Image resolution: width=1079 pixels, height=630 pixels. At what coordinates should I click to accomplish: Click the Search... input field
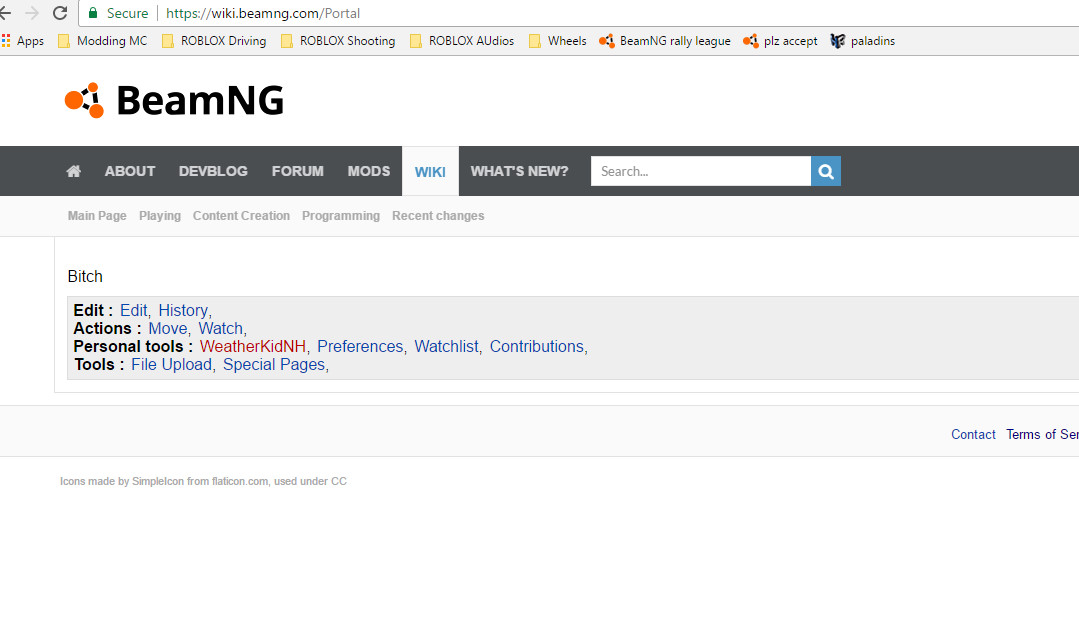pyautogui.click(x=701, y=171)
